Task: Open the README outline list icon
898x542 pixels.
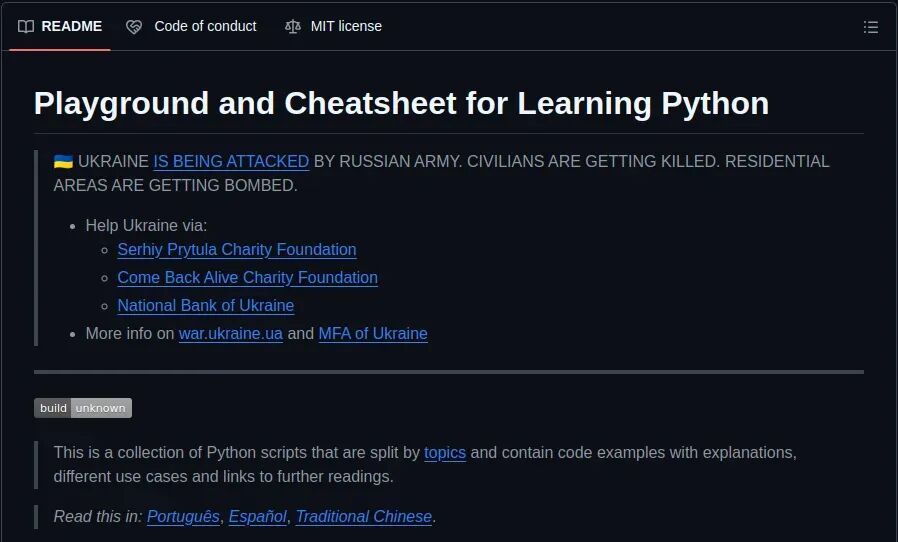Action: pos(871,27)
